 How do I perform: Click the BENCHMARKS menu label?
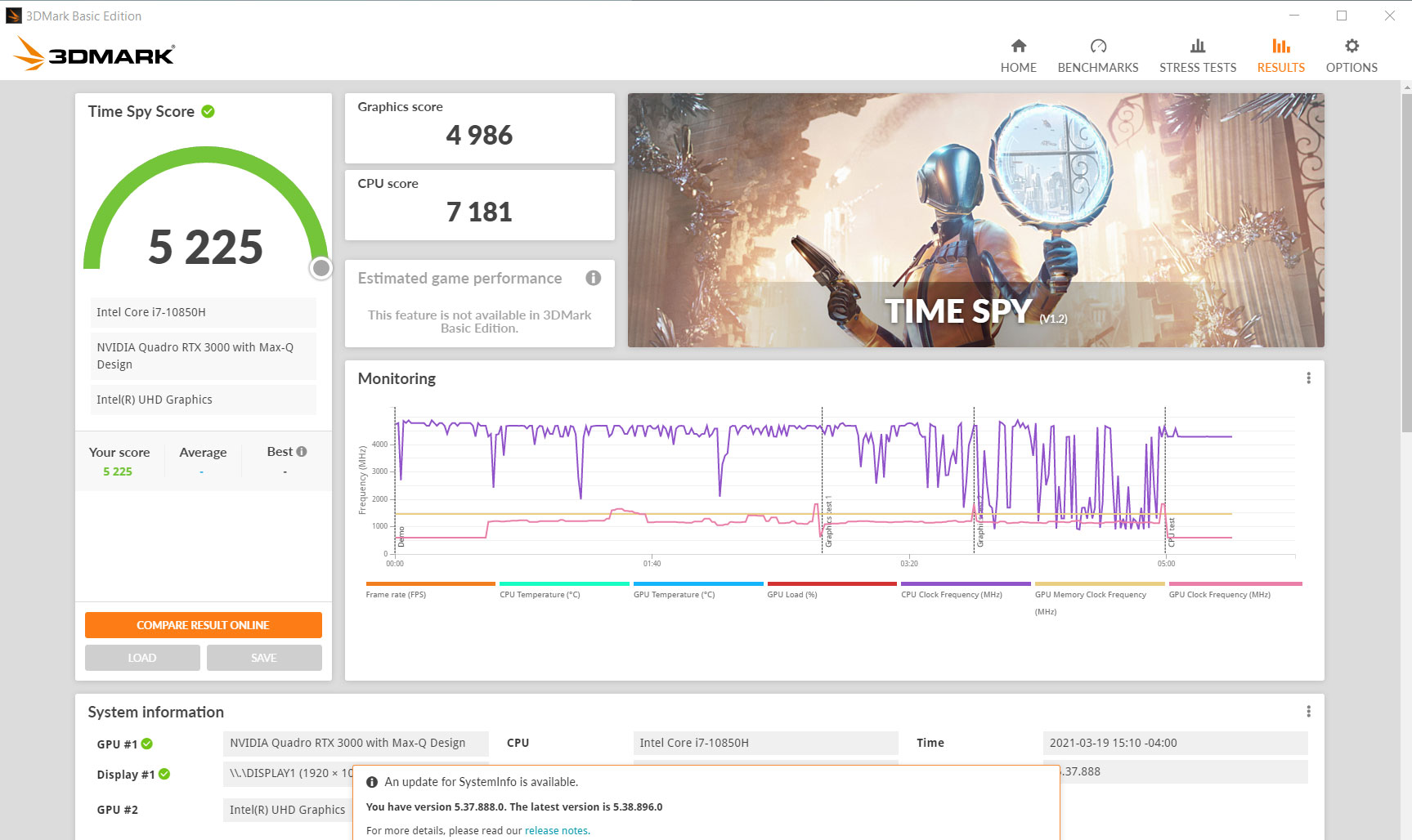click(1098, 68)
